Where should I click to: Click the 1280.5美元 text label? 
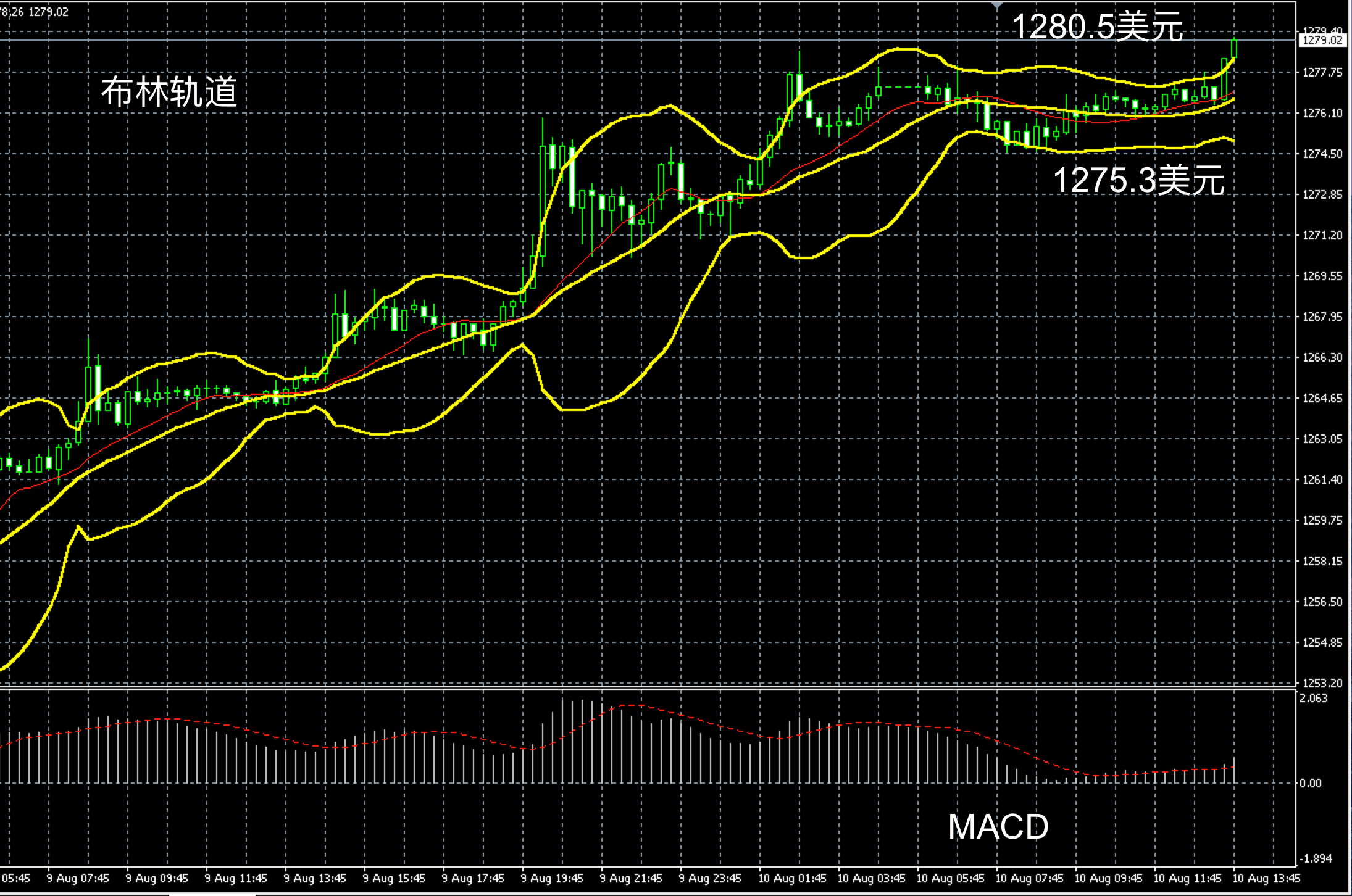point(1097,28)
